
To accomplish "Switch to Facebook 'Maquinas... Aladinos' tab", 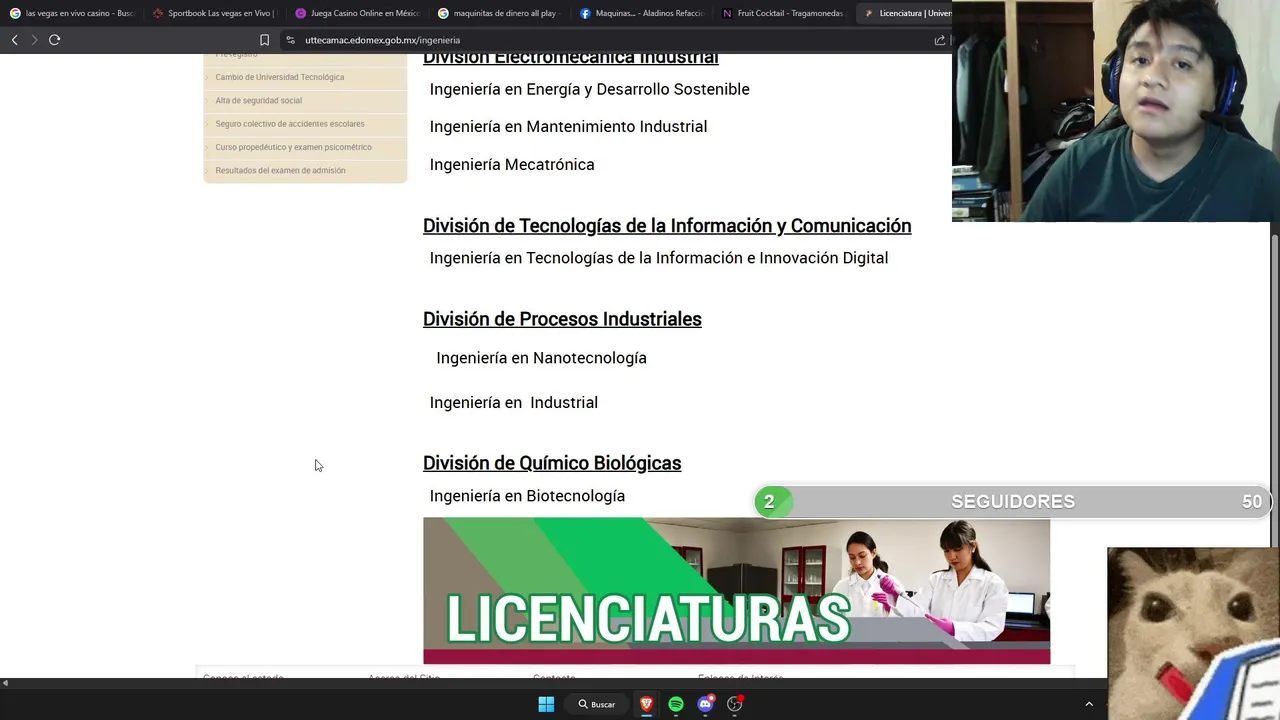I will 642,13.
